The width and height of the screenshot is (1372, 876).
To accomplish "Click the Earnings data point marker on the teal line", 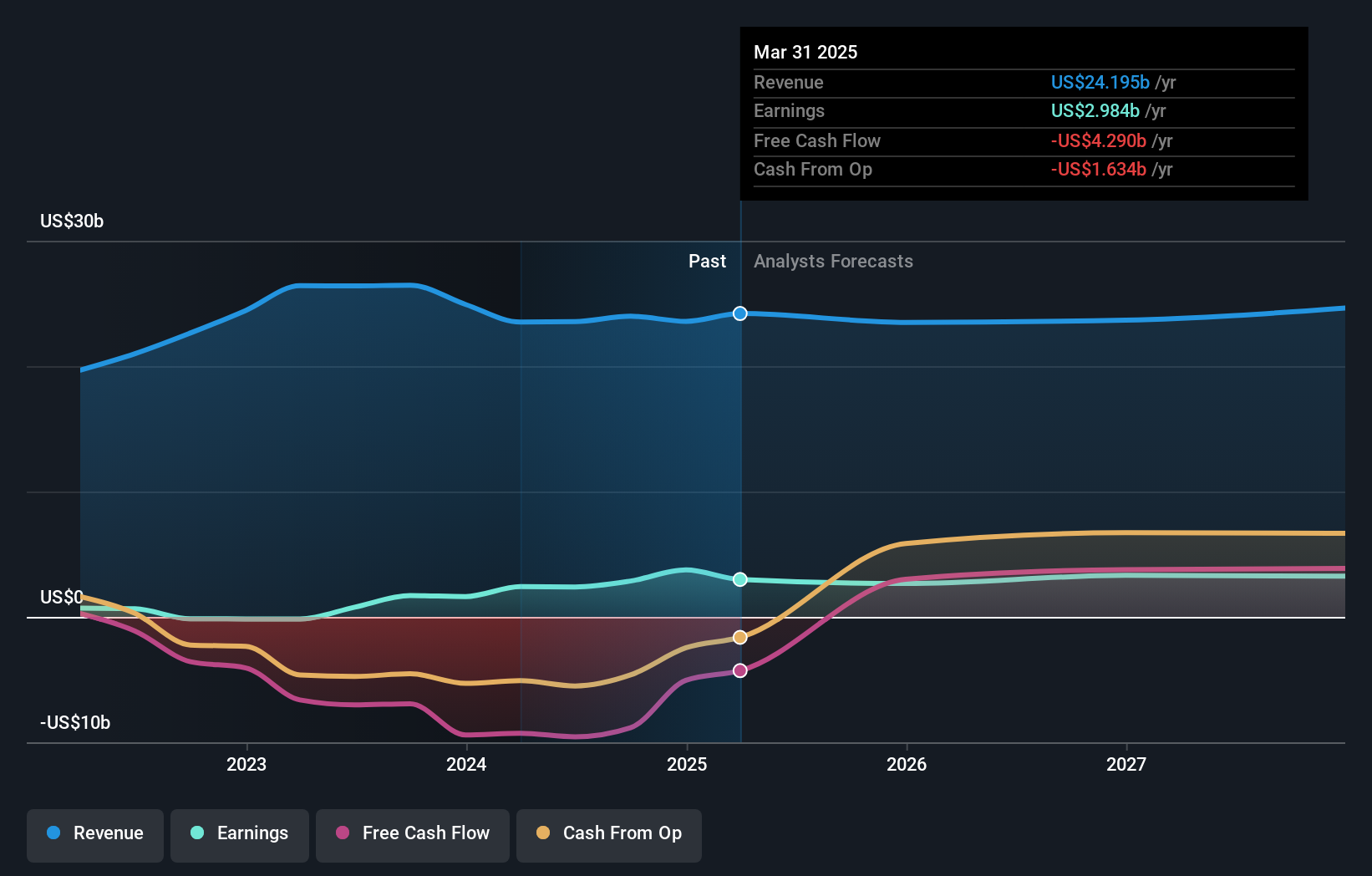I will click(740, 579).
